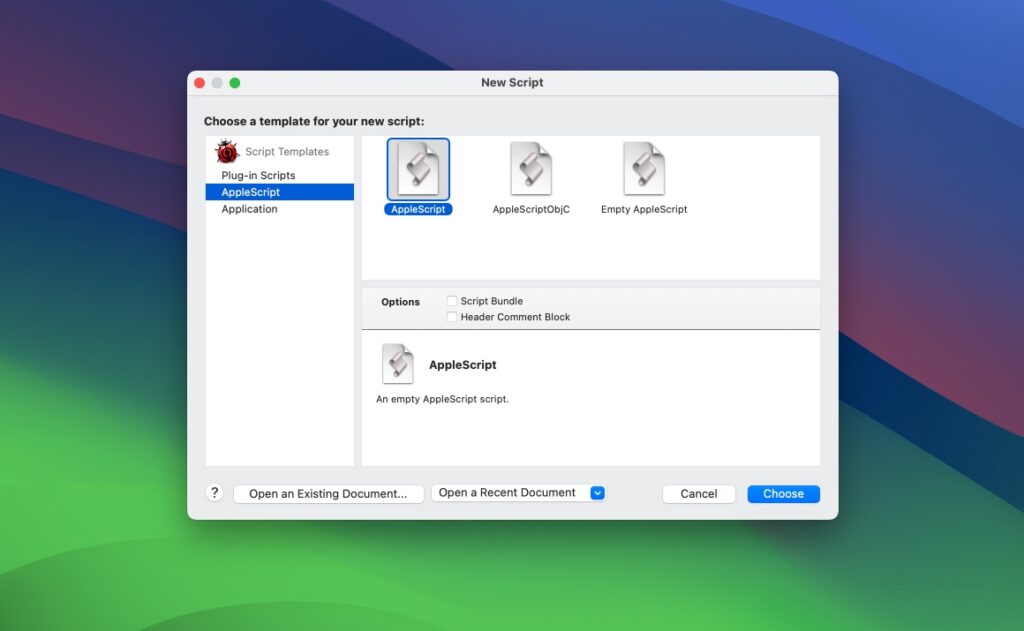Click the scroll icon on the AppleScriptObjC template

(x=530, y=168)
